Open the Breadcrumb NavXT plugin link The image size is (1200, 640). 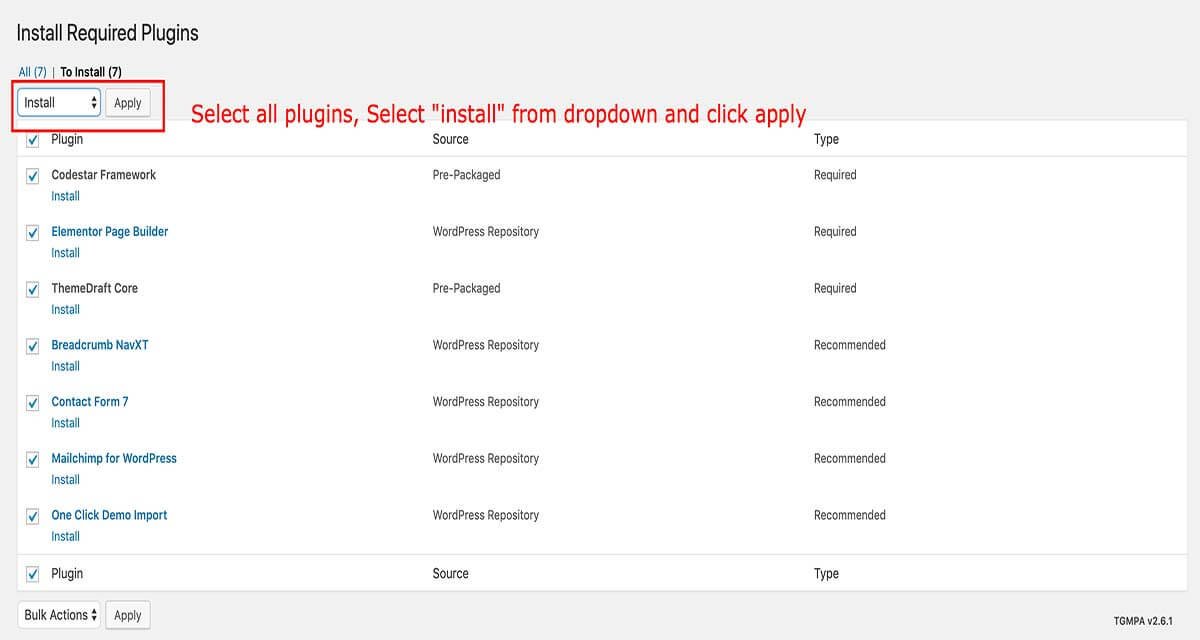coord(100,345)
